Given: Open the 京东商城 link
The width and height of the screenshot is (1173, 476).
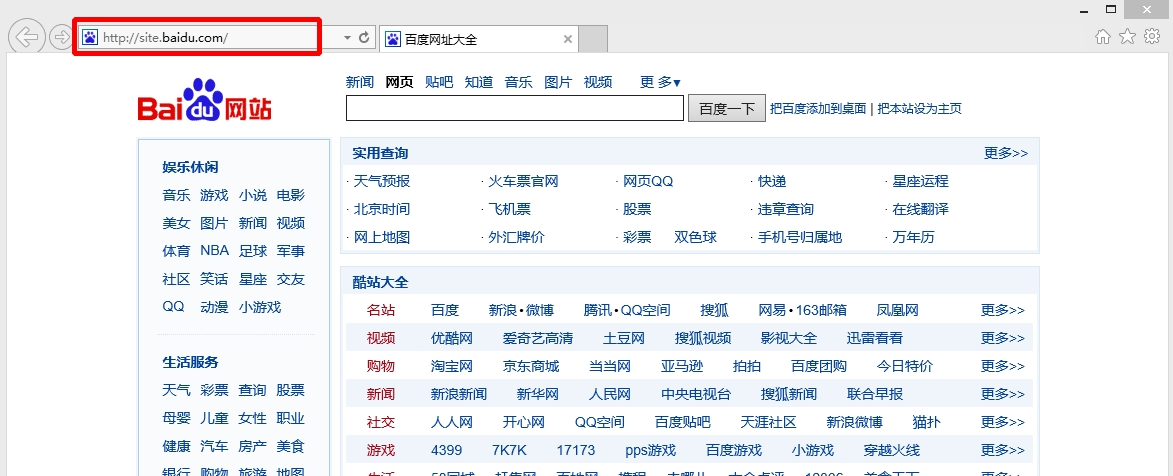Looking at the screenshot, I should [531, 366].
